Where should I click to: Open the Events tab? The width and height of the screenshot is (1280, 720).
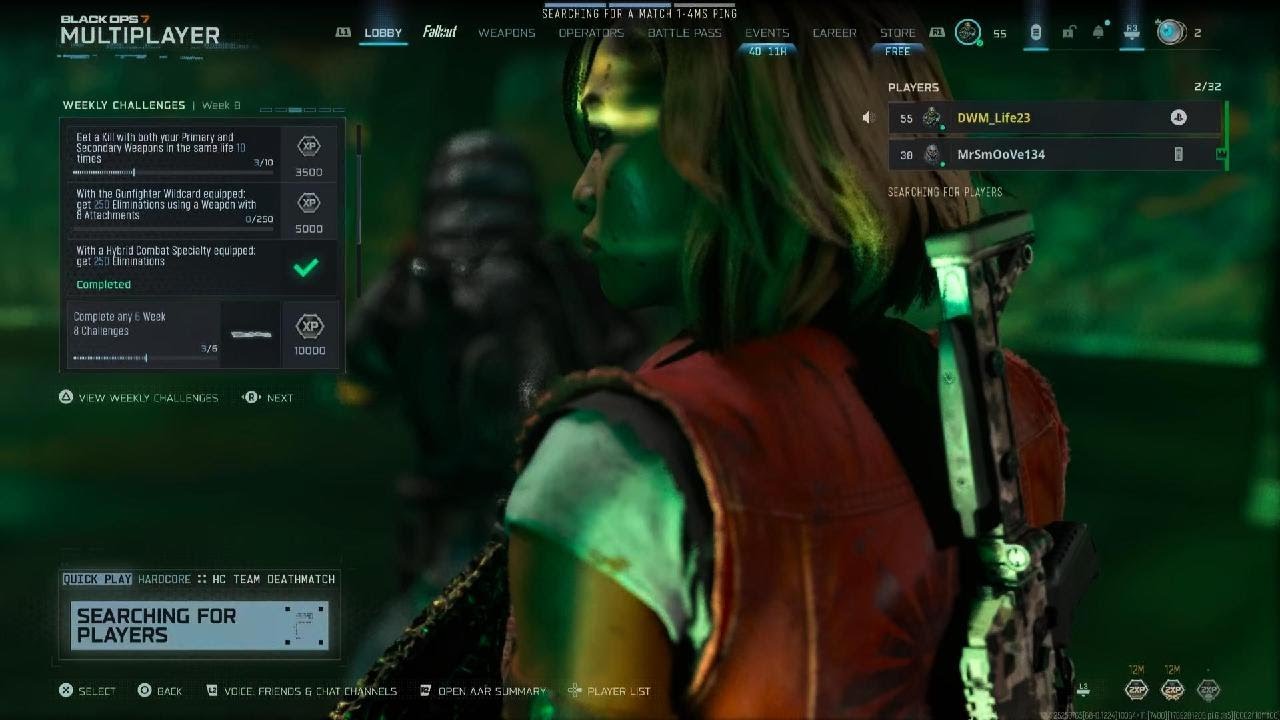coord(767,33)
